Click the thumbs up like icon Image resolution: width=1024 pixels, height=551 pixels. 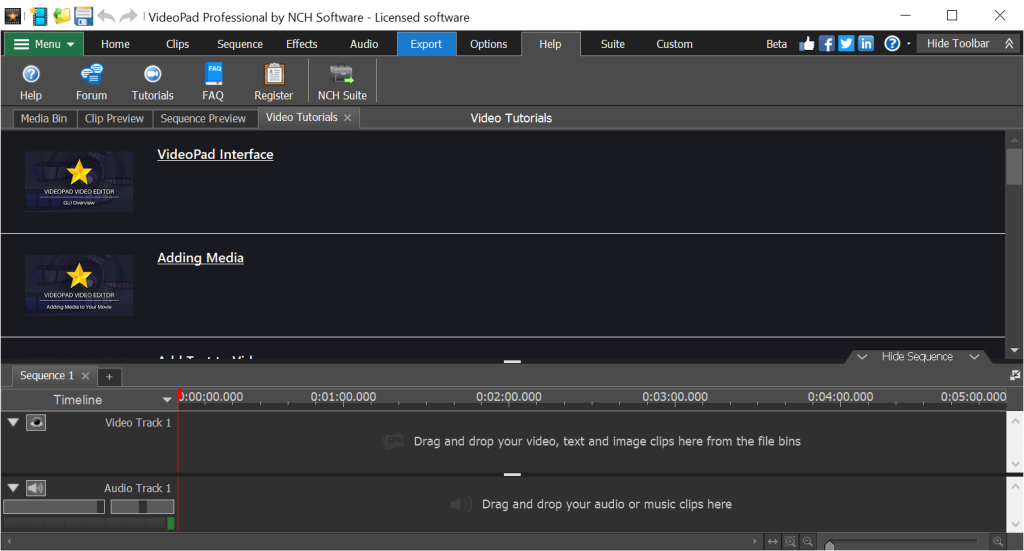(x=807, y=44)
